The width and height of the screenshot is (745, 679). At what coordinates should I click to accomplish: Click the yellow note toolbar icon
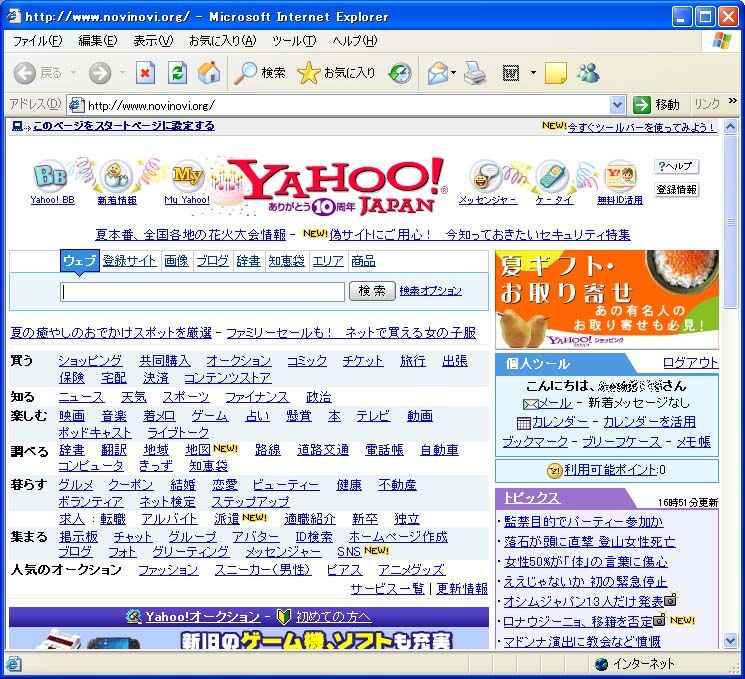coord(555,73)
